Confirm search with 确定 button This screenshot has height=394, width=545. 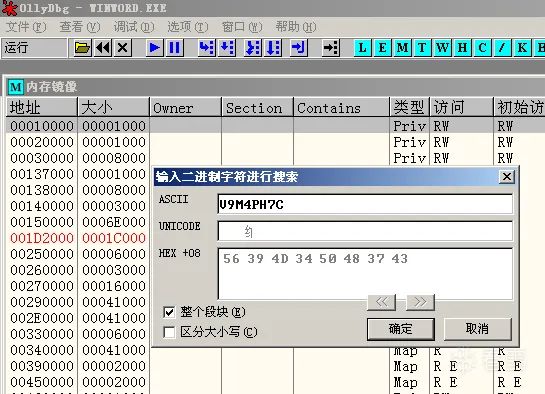tap(401, 329)
